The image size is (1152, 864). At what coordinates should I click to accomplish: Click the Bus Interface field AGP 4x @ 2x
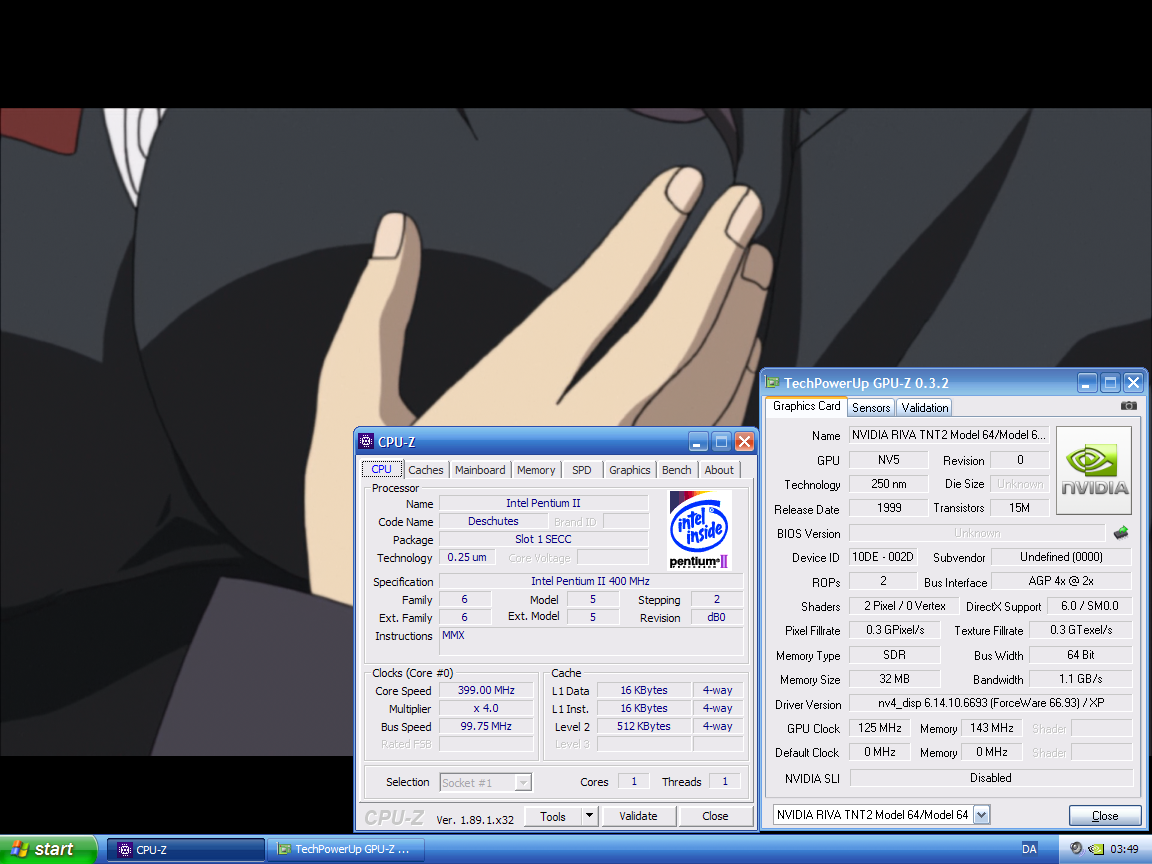point(1061,581)
